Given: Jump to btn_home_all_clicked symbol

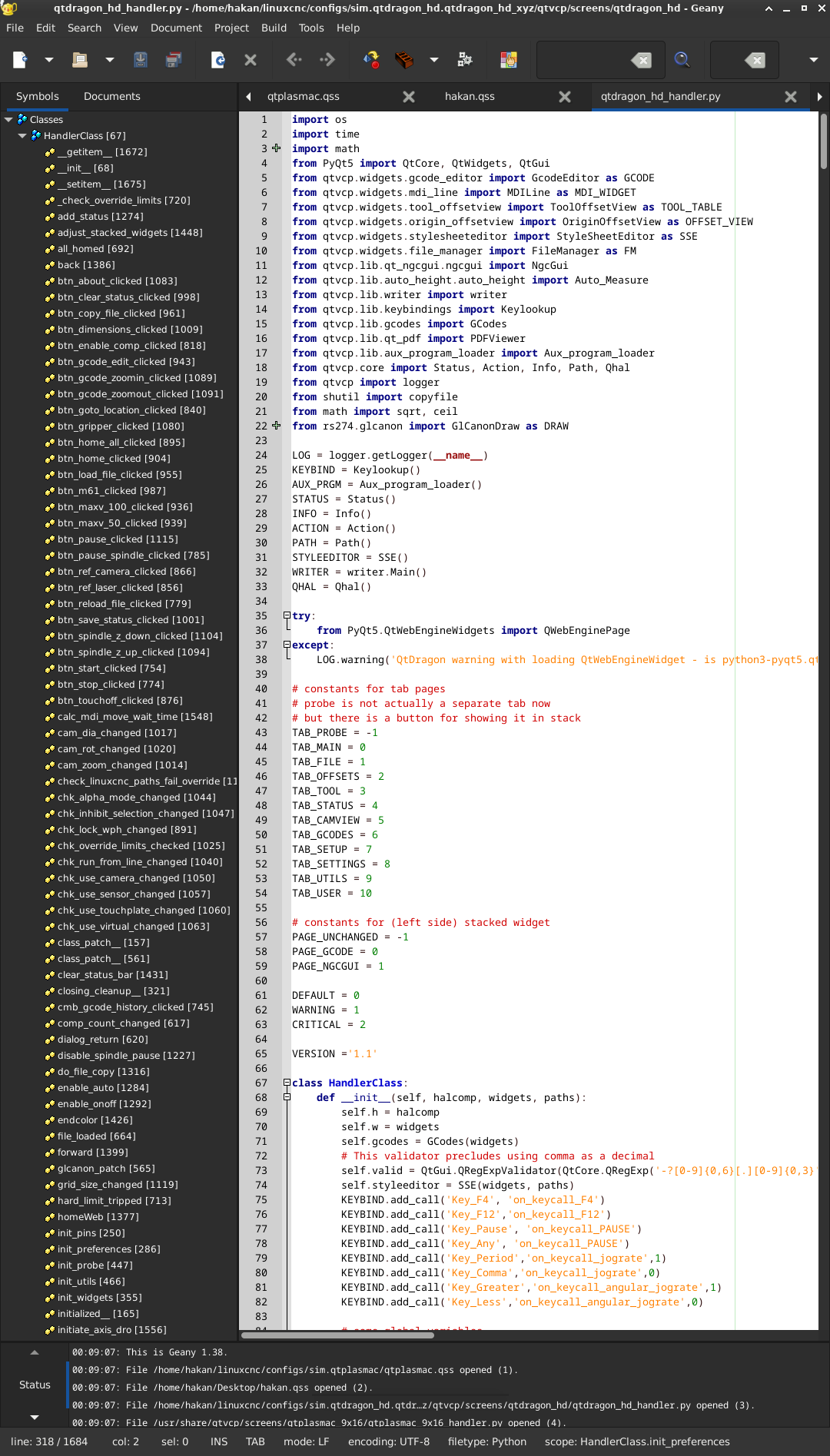Looking at the screenshot, I should pyautogui.click(x=121, y=443).
